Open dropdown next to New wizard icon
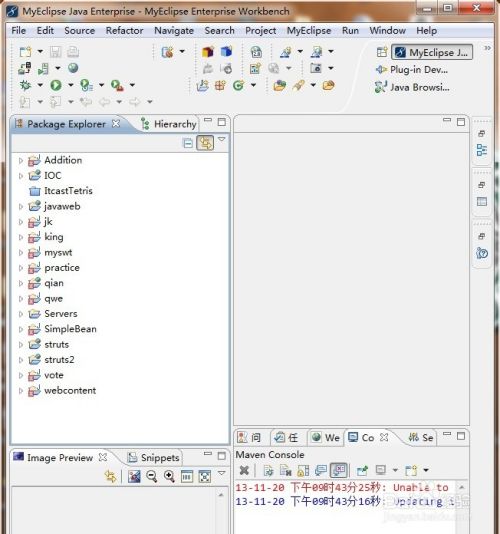 [40, 52]
